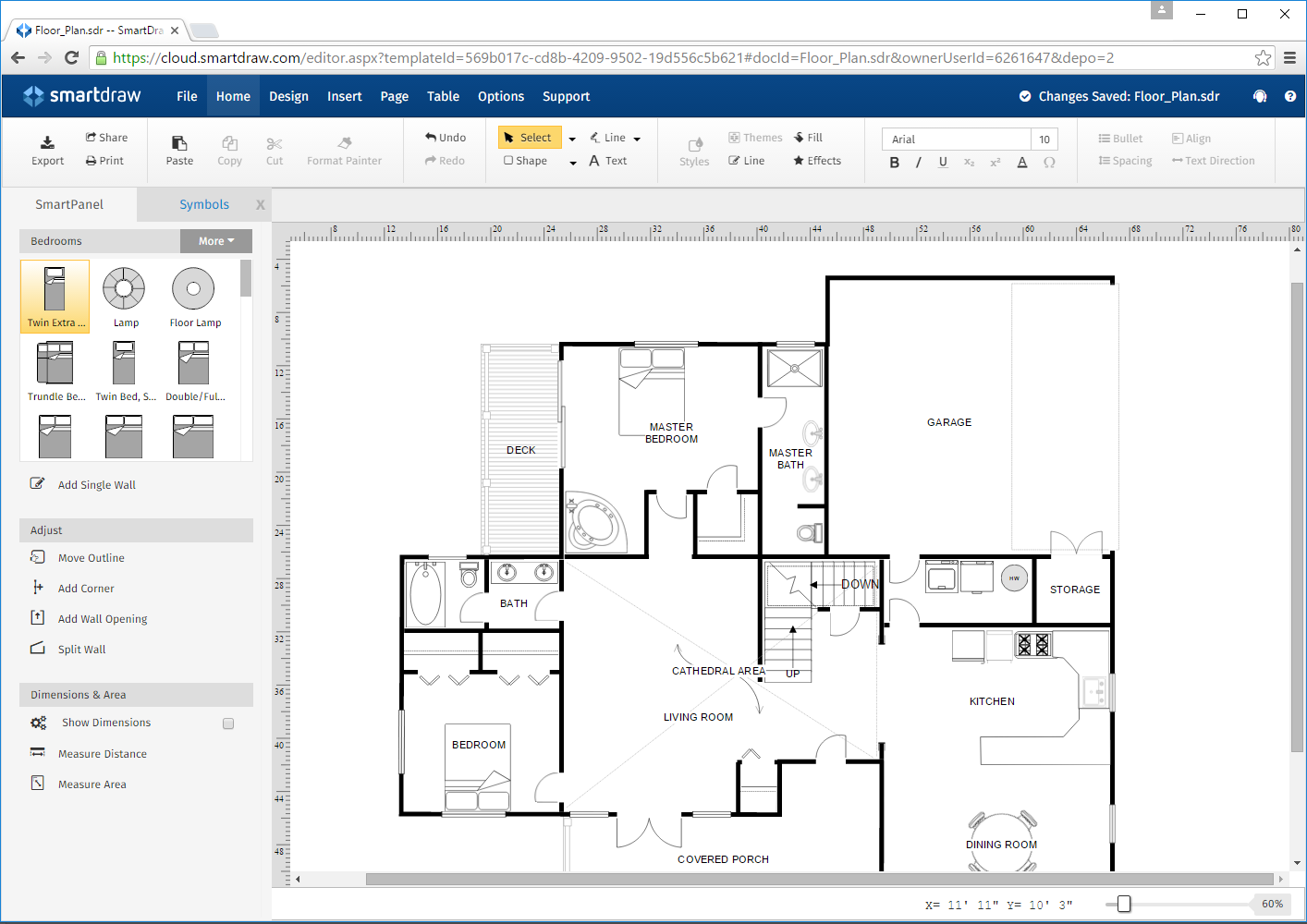Click the Undo icon
1307x924 pixels.
pos(444,137)
